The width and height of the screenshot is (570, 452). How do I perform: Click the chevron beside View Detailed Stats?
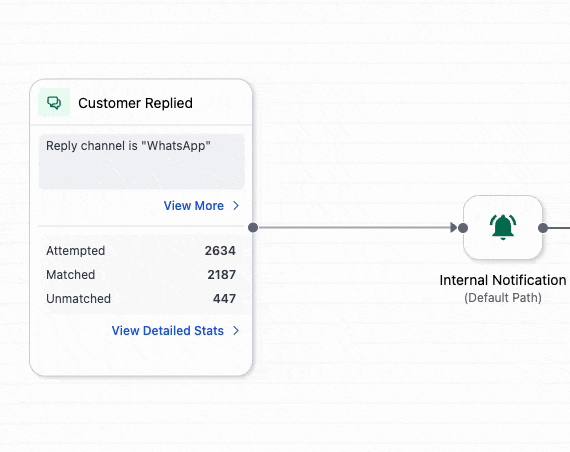[x=236, y=331]
